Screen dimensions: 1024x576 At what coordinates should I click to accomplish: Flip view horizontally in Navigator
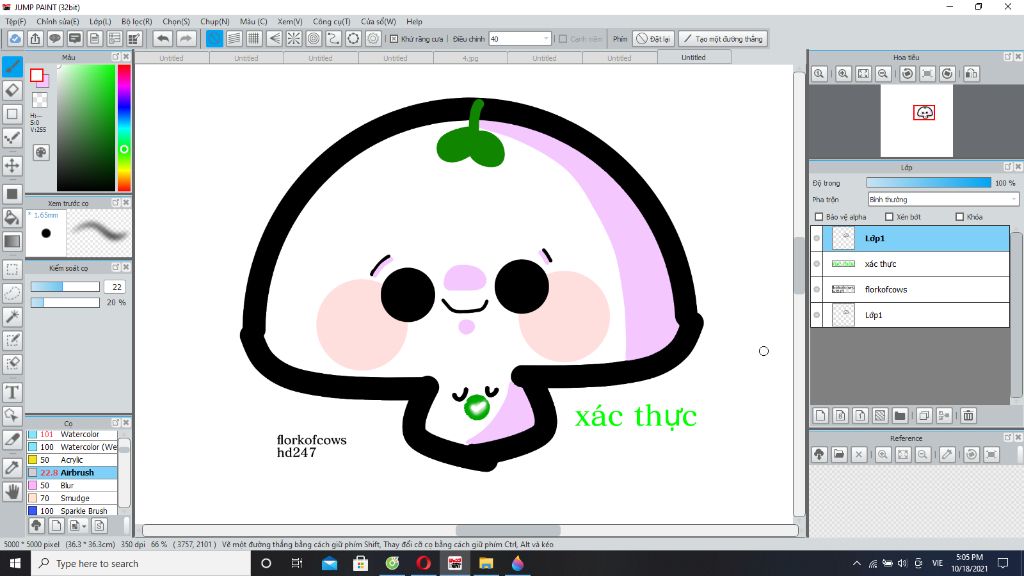coord(972,74)
